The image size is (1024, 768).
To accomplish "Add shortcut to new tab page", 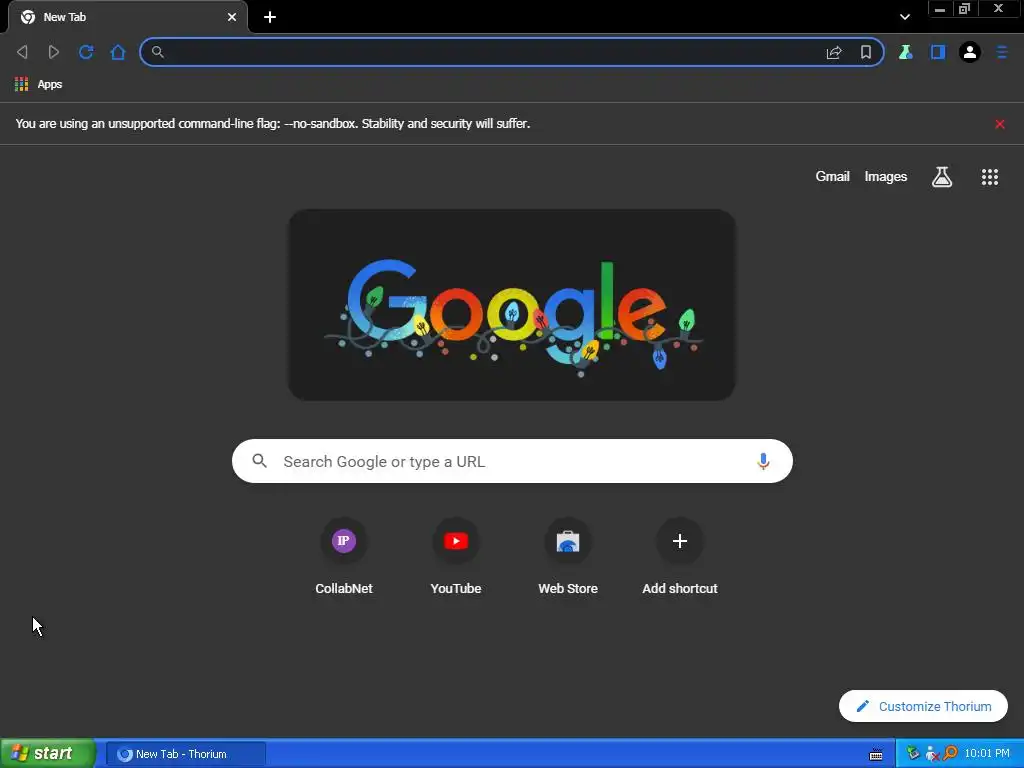I will 680,556.
